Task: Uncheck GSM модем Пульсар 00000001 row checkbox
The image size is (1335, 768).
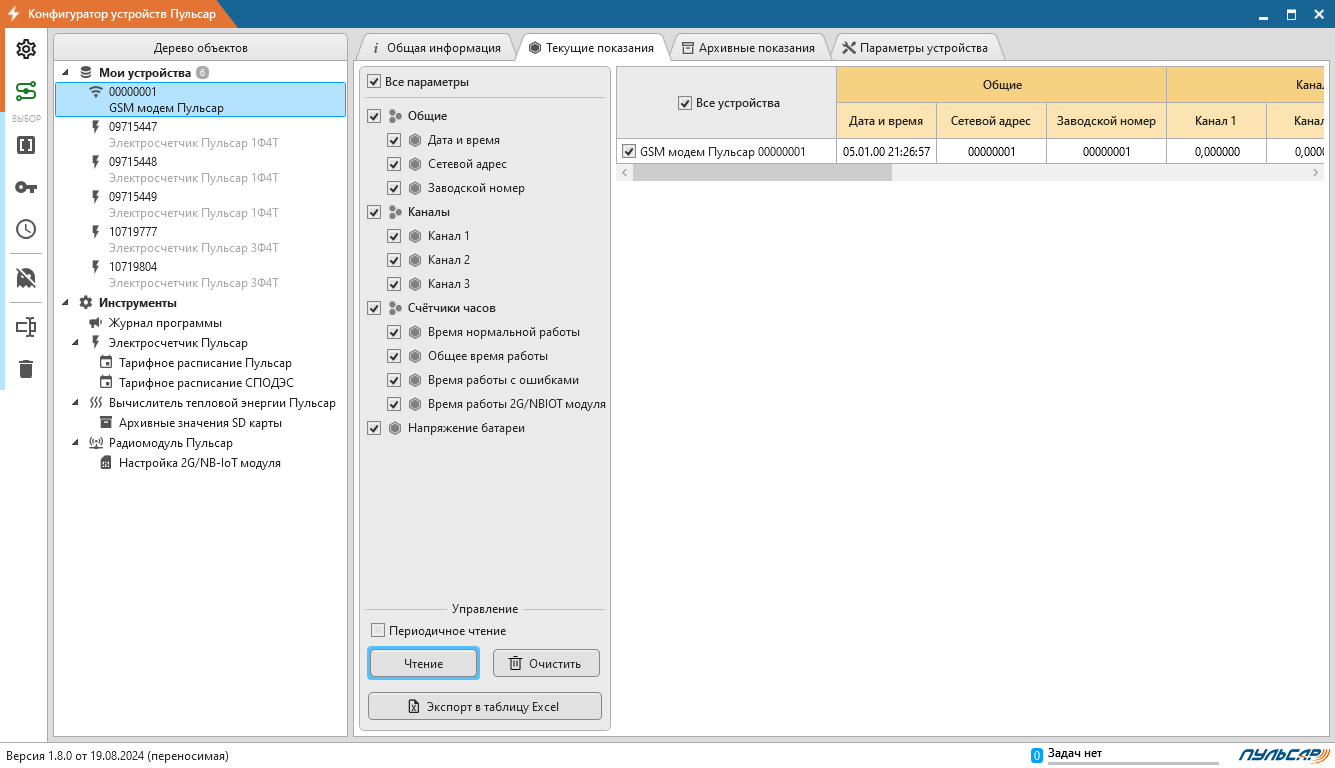Action: pyautogui.click(x=629, y=152)
